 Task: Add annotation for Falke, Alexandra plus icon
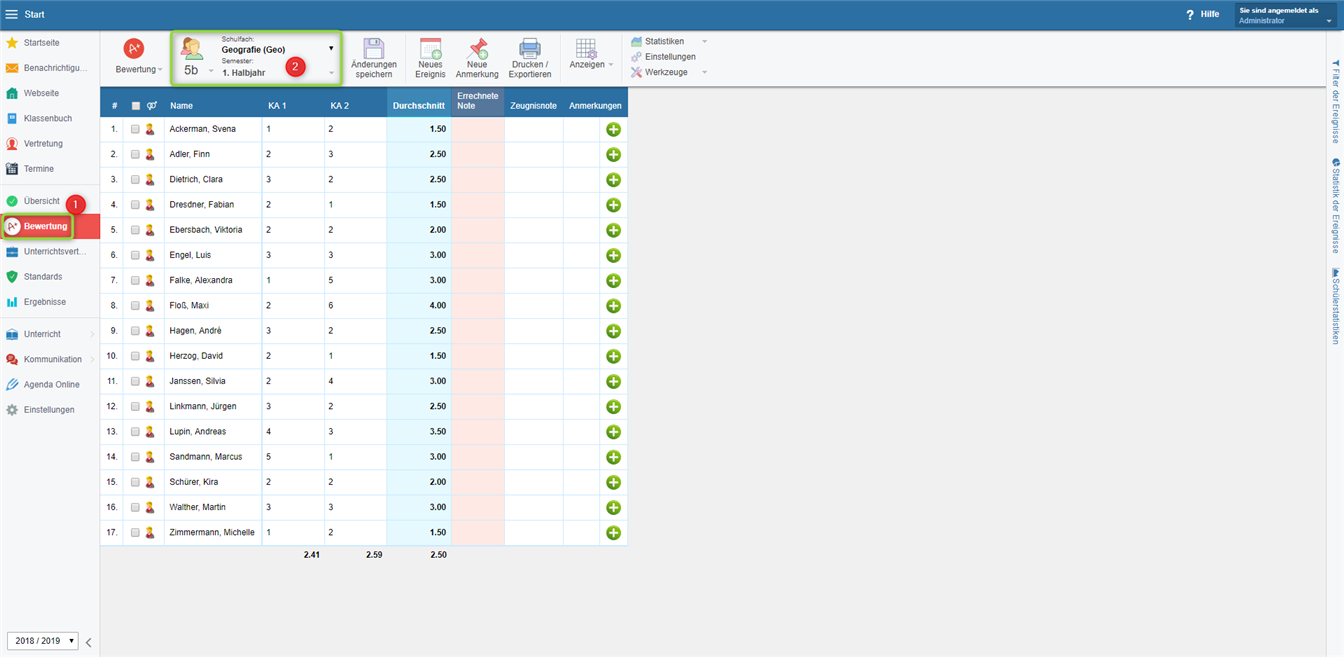tap(613, 280)
